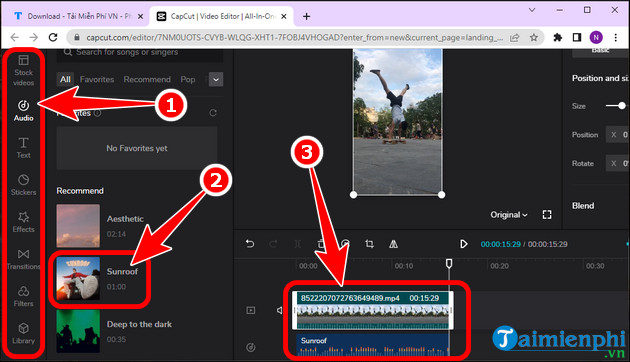Toggle browser side panel

tap(577, 37)
